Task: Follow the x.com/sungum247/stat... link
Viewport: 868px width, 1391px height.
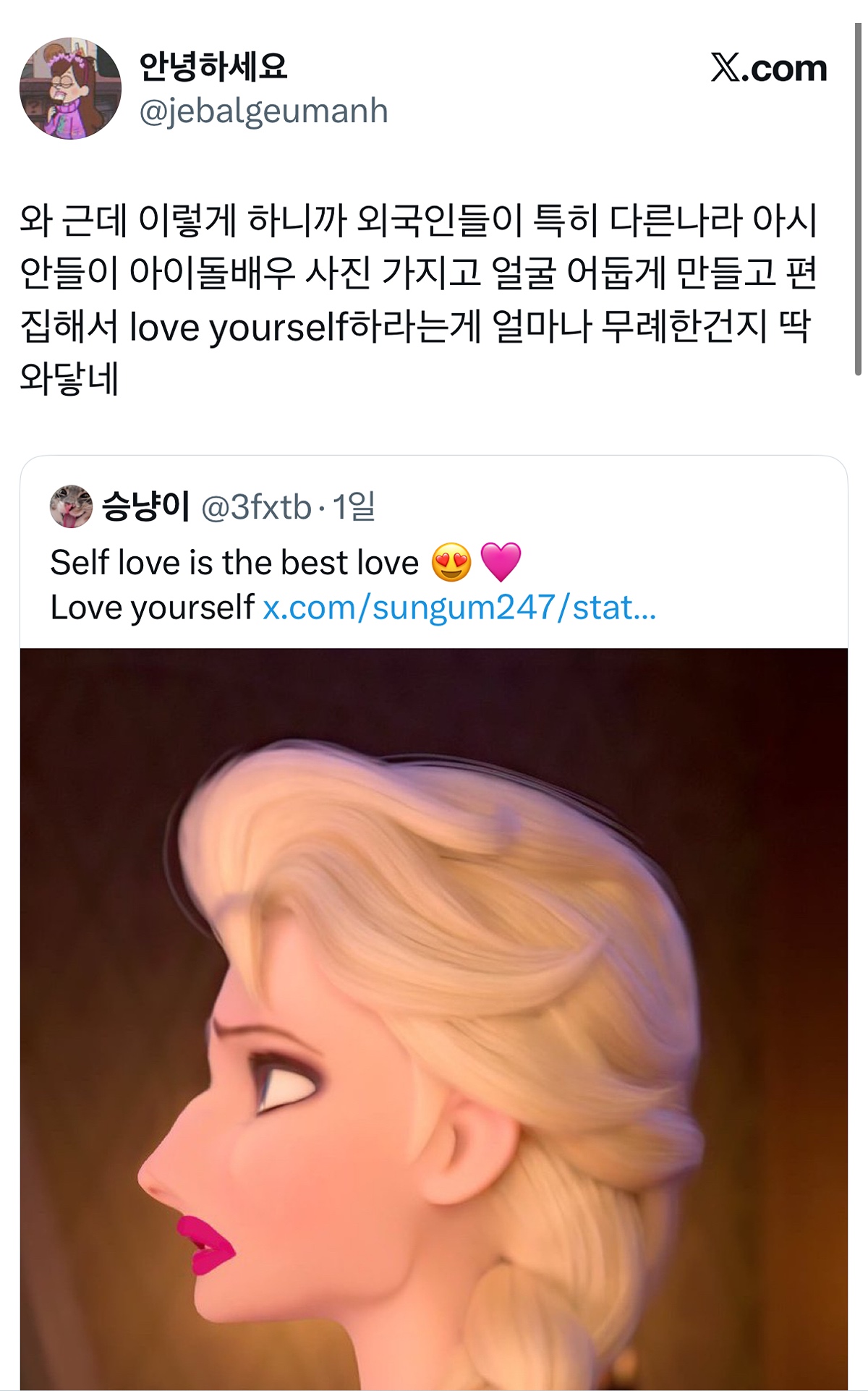Action: [459, 608]
